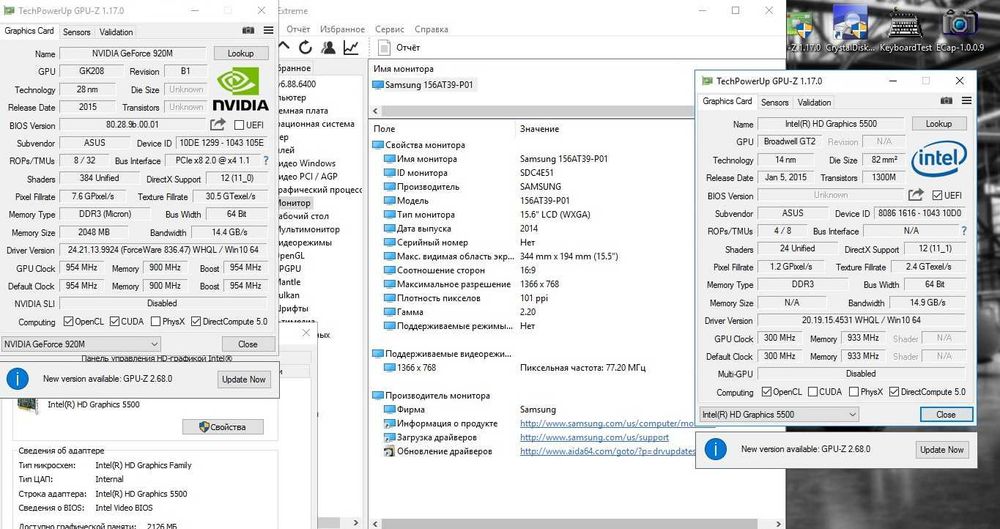
Task: Click the Поле column header in AIDA64
Action: tap(385, 129)
